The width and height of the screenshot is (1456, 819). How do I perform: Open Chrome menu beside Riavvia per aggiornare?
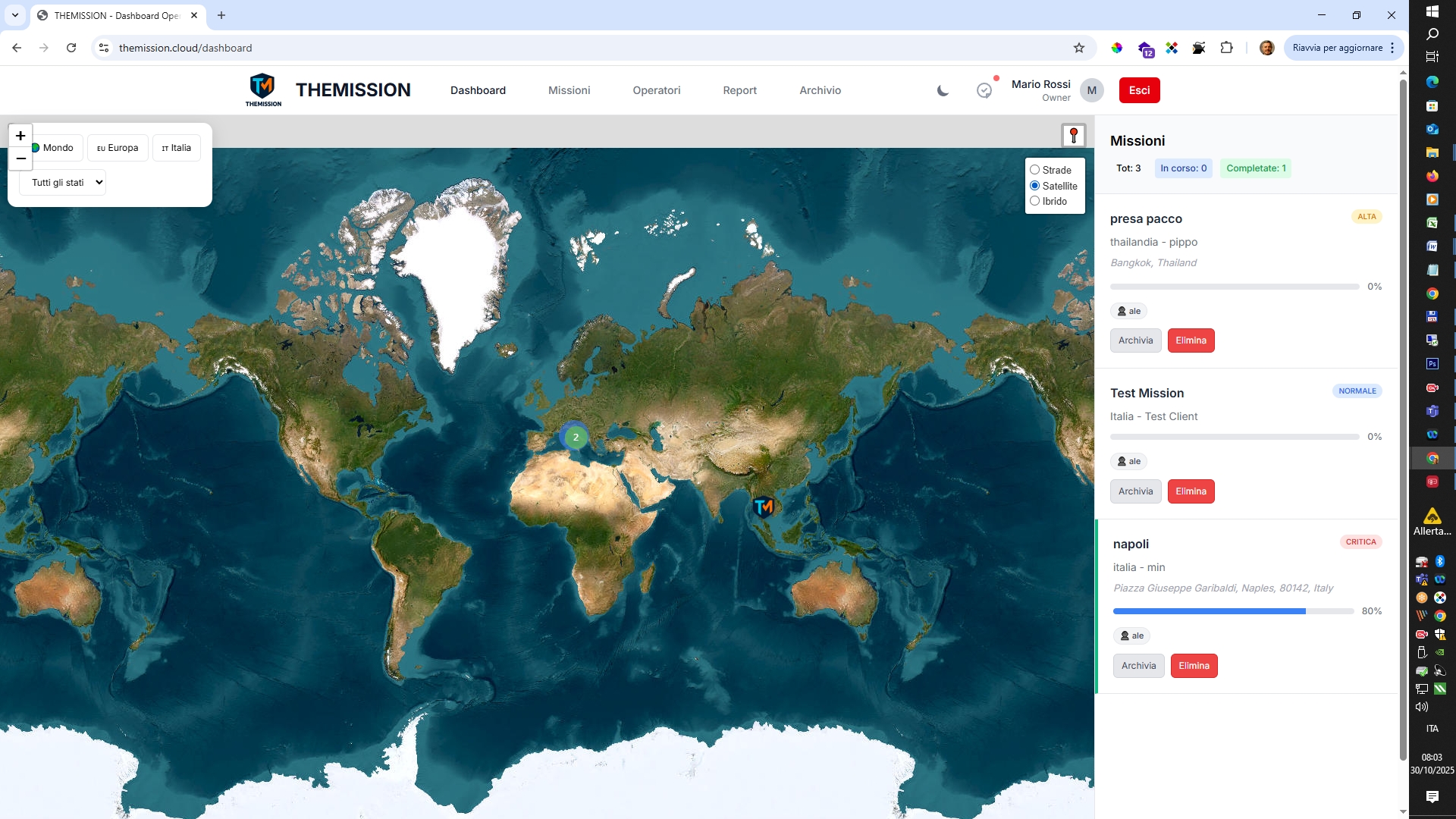[x=1392, y=48]
